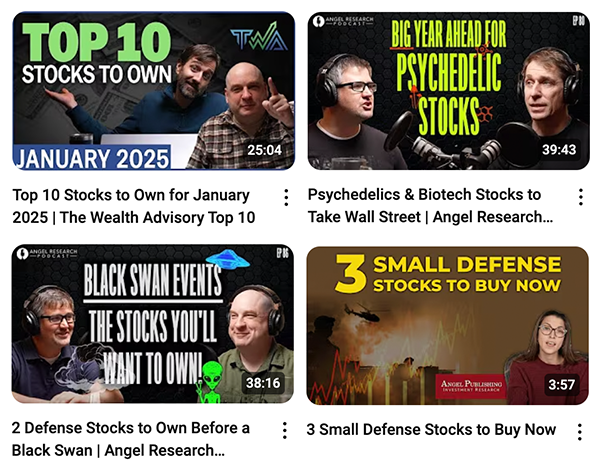Open title link 2 Defense Stocks to Own Before a Black Swan
600x468 pixels.
(131, 439)
